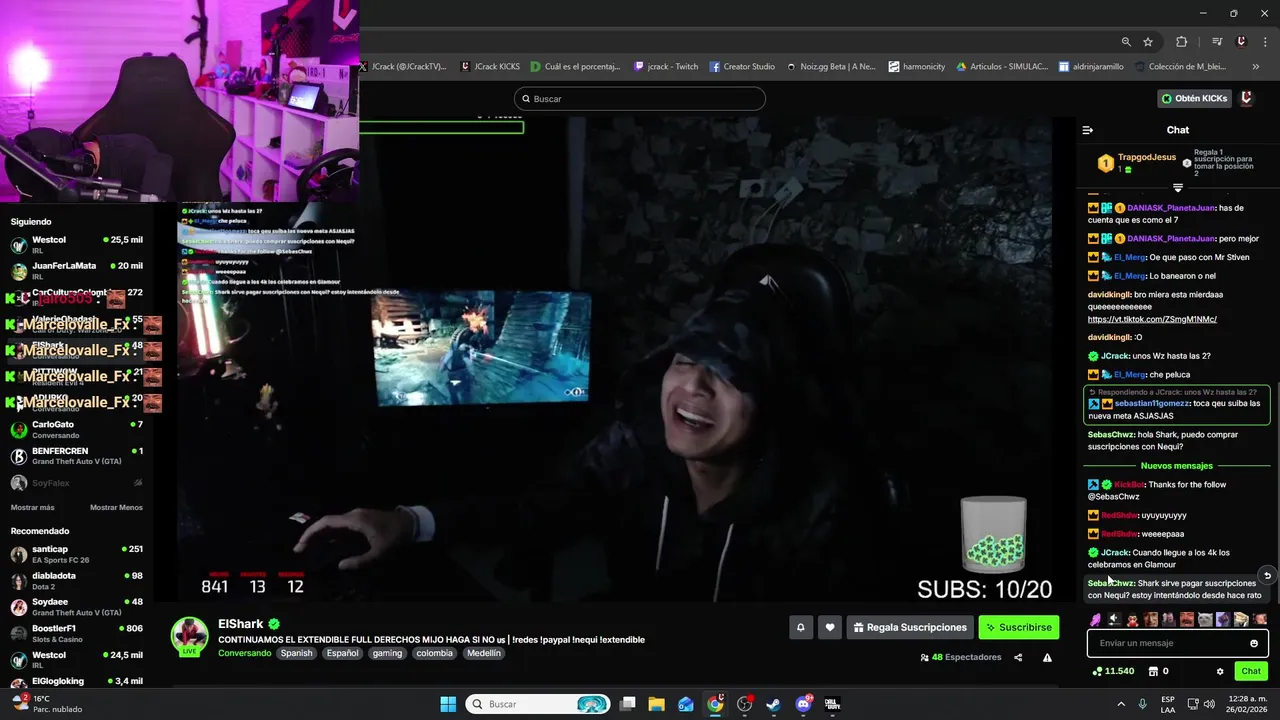The width and height of the screenshot is (1280, 720).
Task: Select the gray cat emote in quick emote bar
Action: click(1204, 619)
